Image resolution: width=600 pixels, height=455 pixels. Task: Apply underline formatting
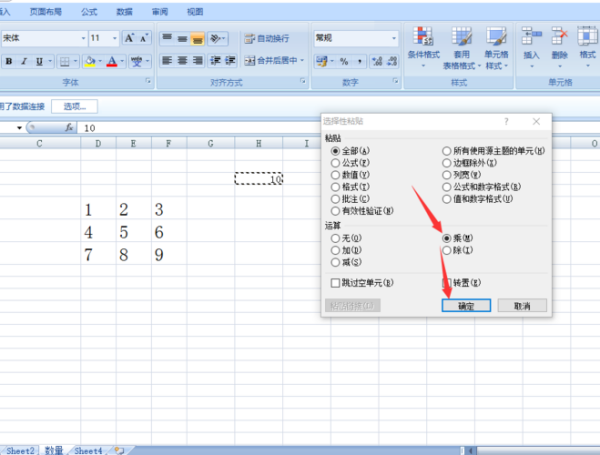(39, 61)
